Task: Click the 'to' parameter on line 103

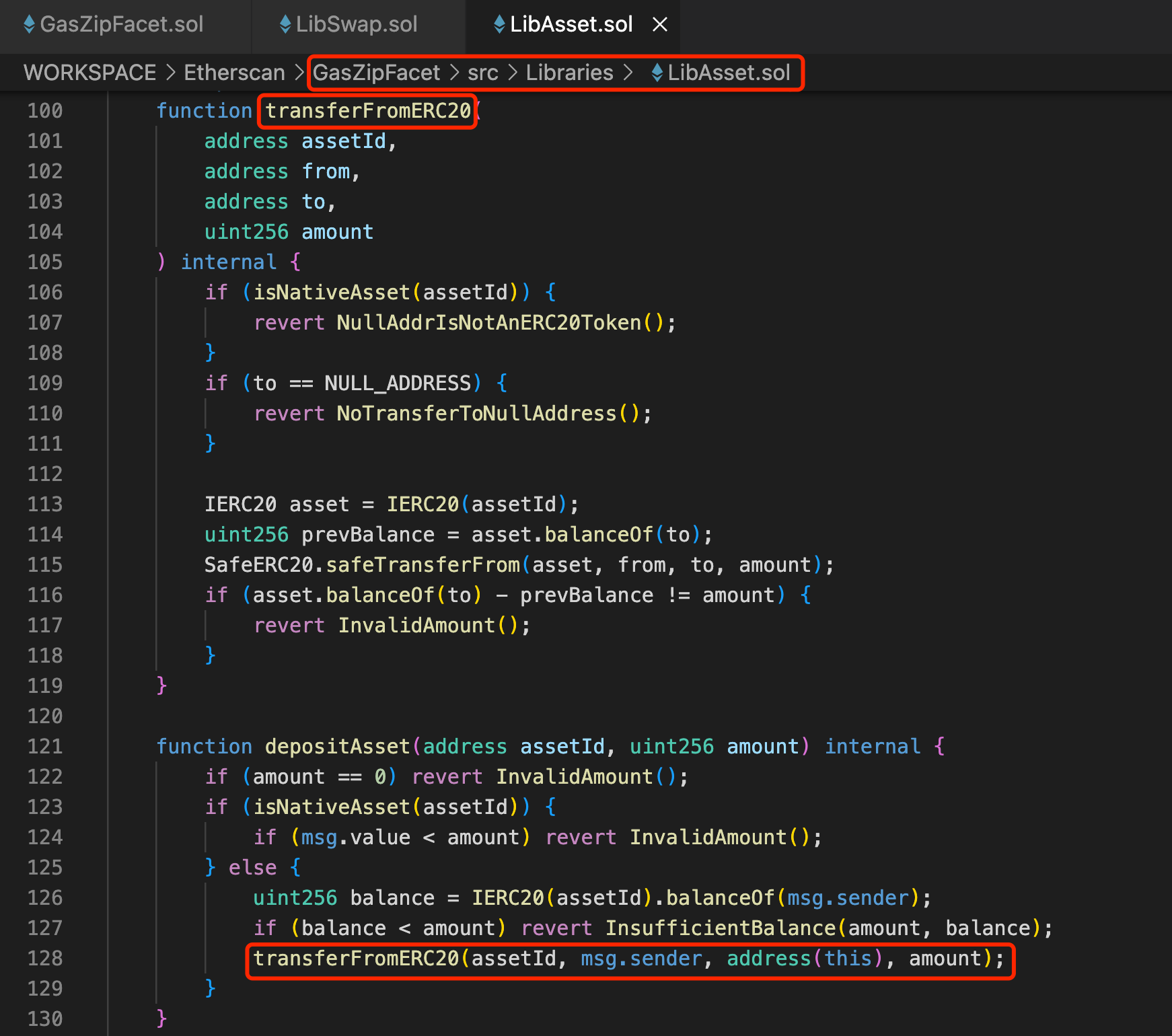Action: (x=314, y=202)
